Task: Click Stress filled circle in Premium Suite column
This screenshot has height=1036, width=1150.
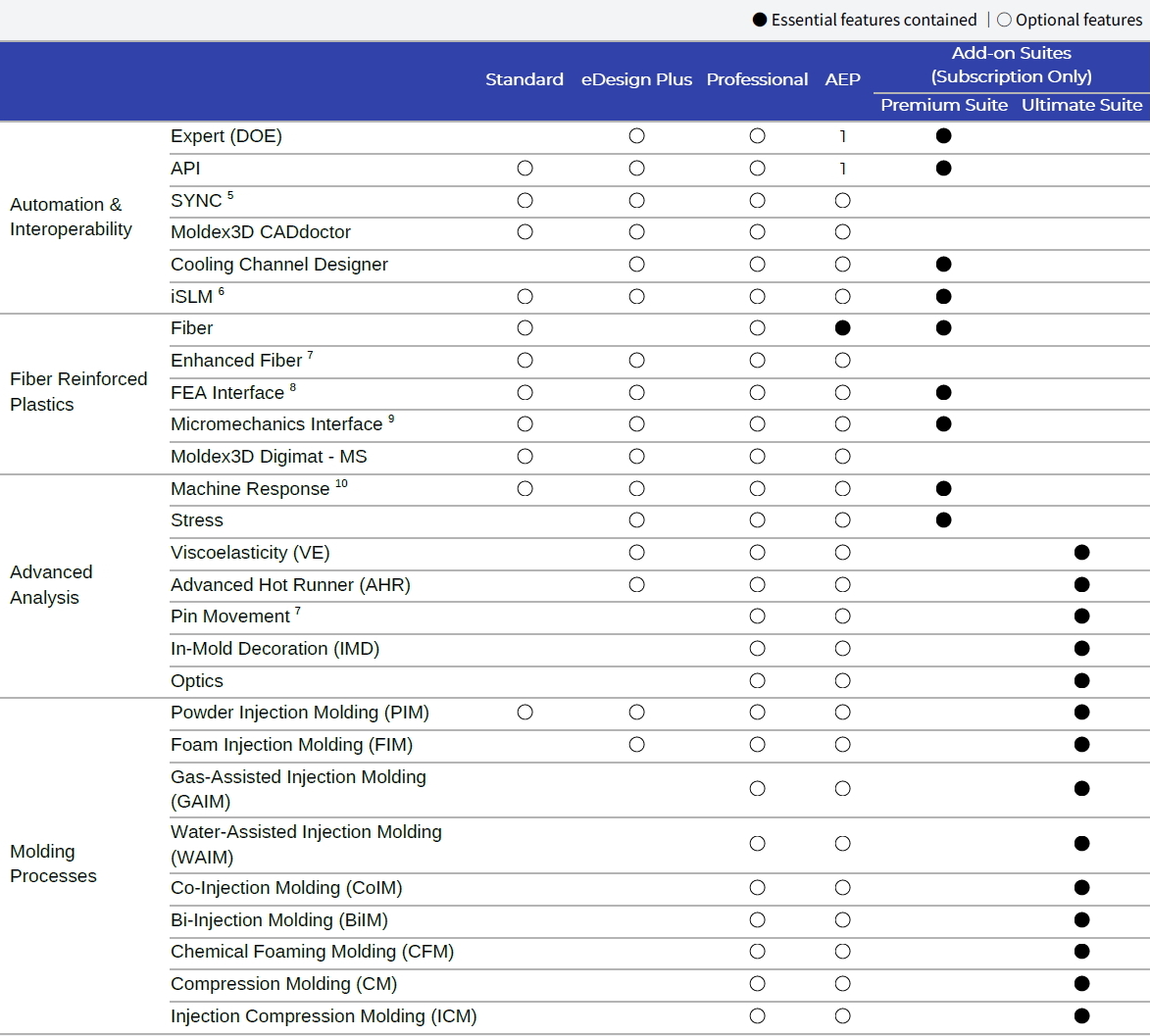Action: pyautogui.click(x=943, y=520)
